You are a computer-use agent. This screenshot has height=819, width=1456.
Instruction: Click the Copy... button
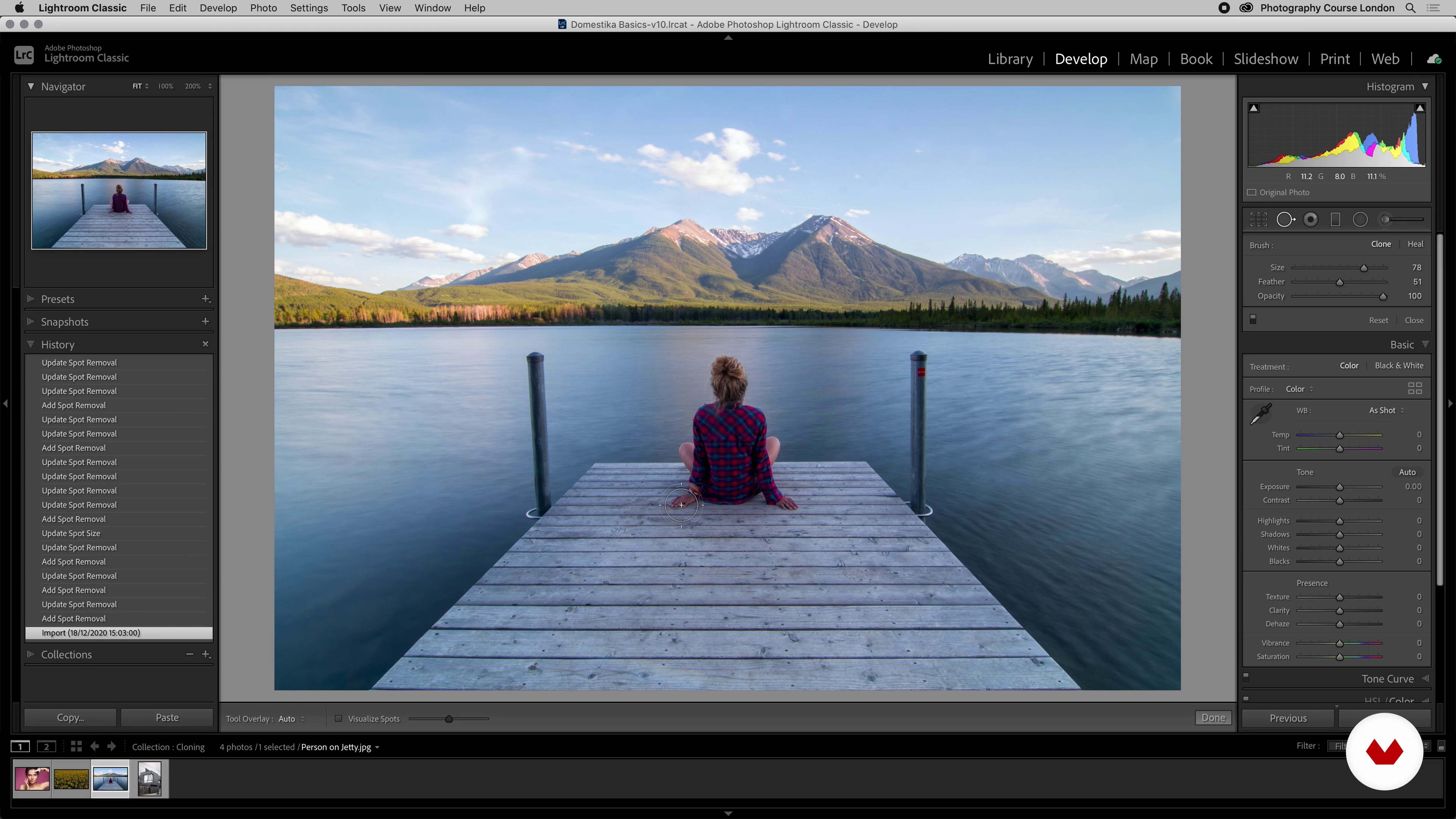point(70,717)
